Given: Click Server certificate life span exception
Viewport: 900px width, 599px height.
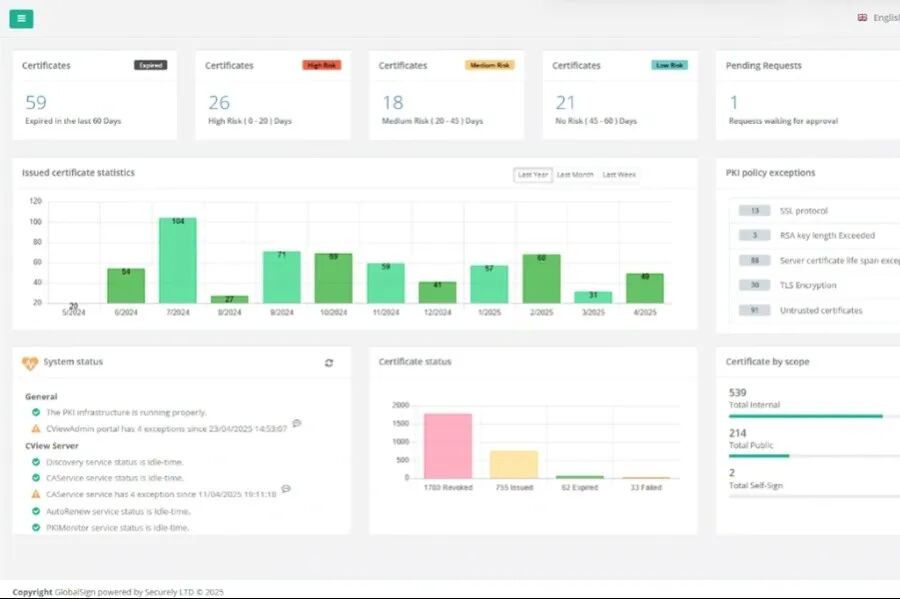Looking at the screenshot, I should [x=839, y=260].
